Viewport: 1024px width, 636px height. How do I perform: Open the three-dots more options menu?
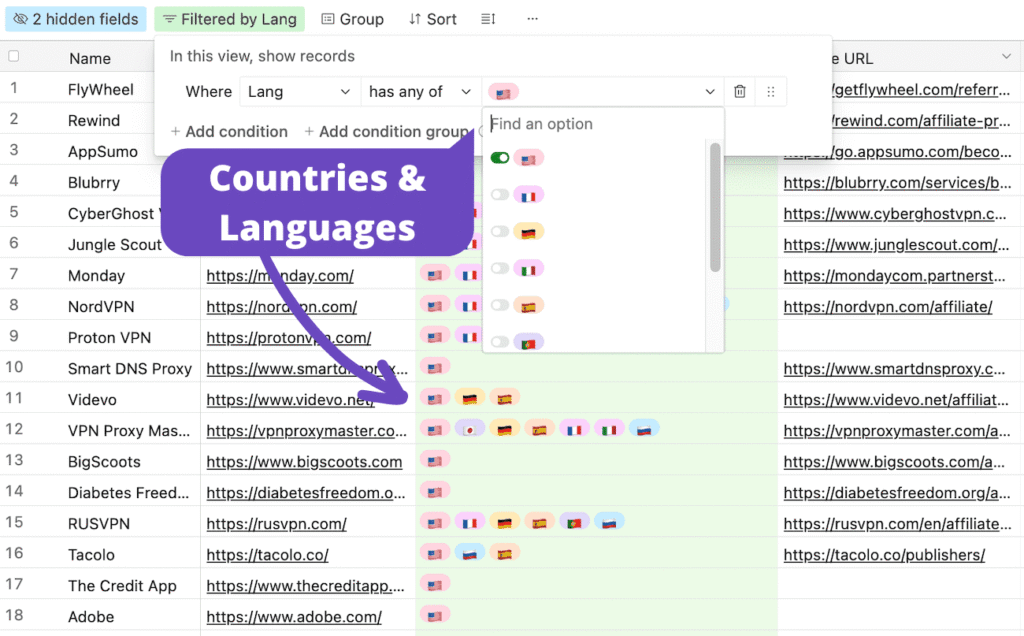(533, 19)
